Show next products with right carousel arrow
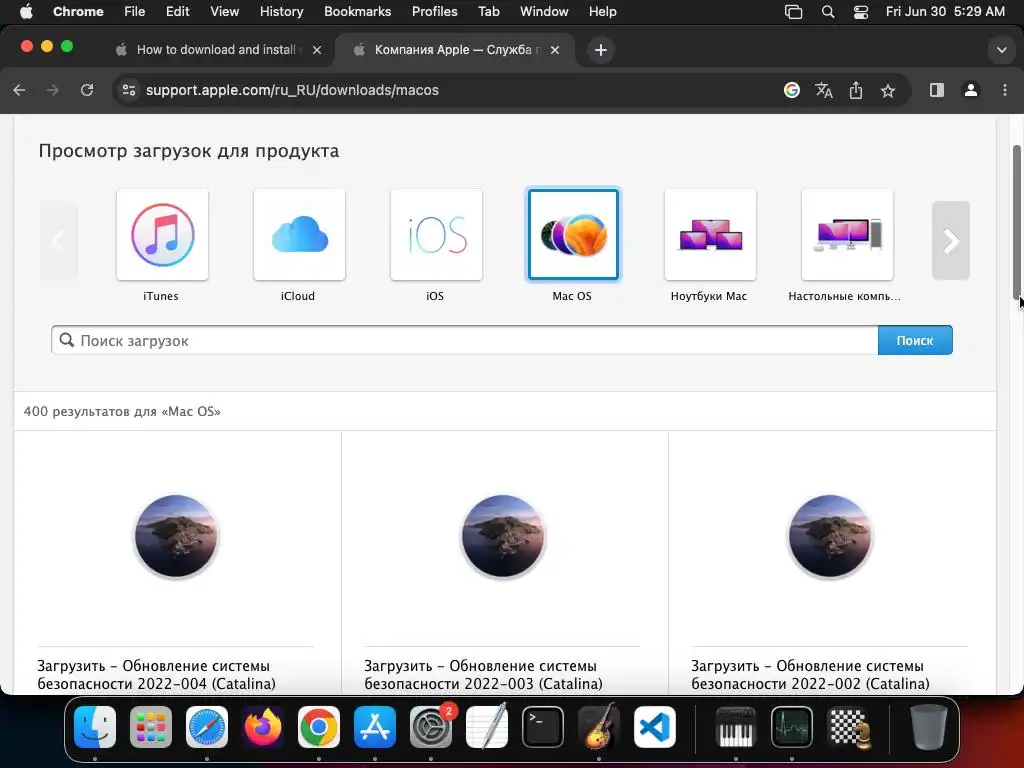 (951, 240)
